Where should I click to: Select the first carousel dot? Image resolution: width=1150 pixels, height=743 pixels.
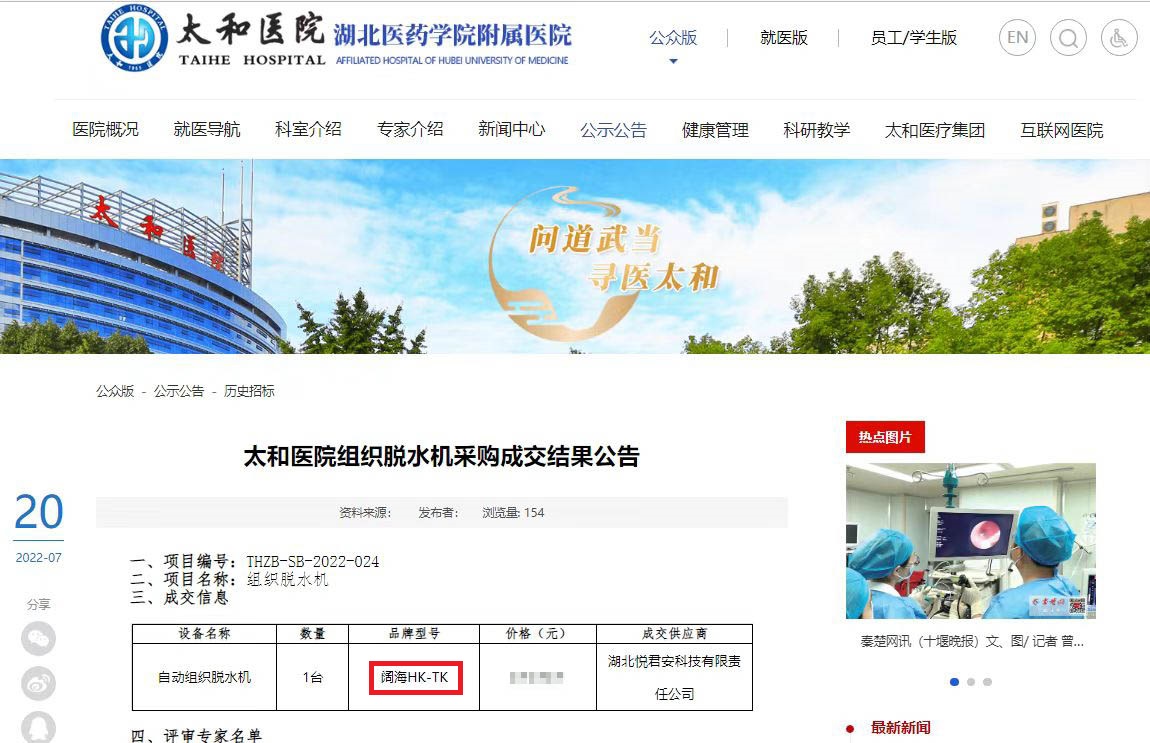954,682
